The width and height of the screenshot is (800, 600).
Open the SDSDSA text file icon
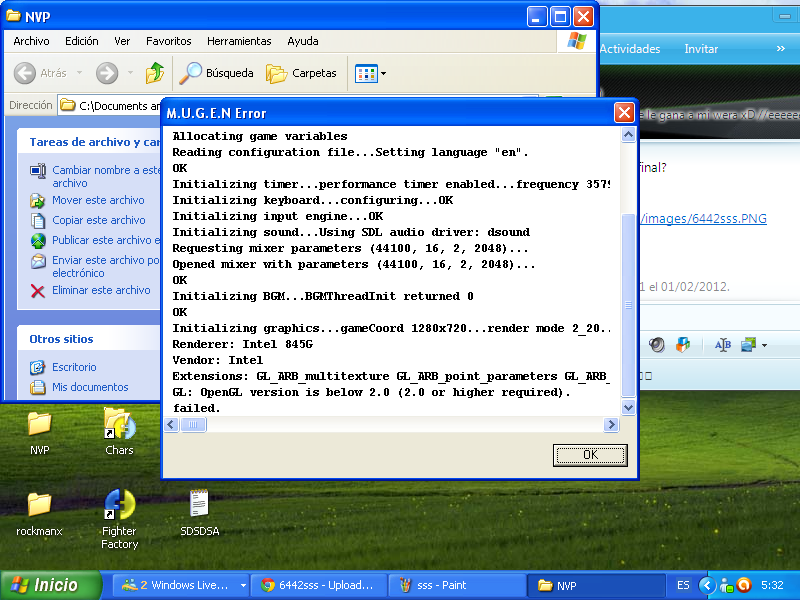click(198, 504)
